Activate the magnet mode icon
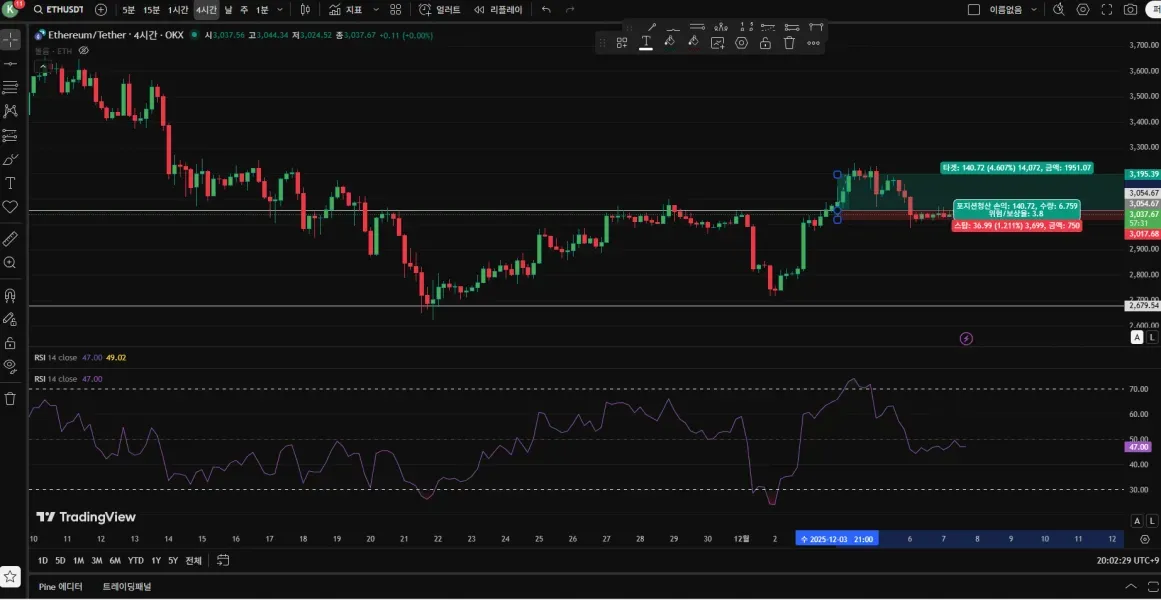The width and height of the screenshot is (1161, 600). 11,295
